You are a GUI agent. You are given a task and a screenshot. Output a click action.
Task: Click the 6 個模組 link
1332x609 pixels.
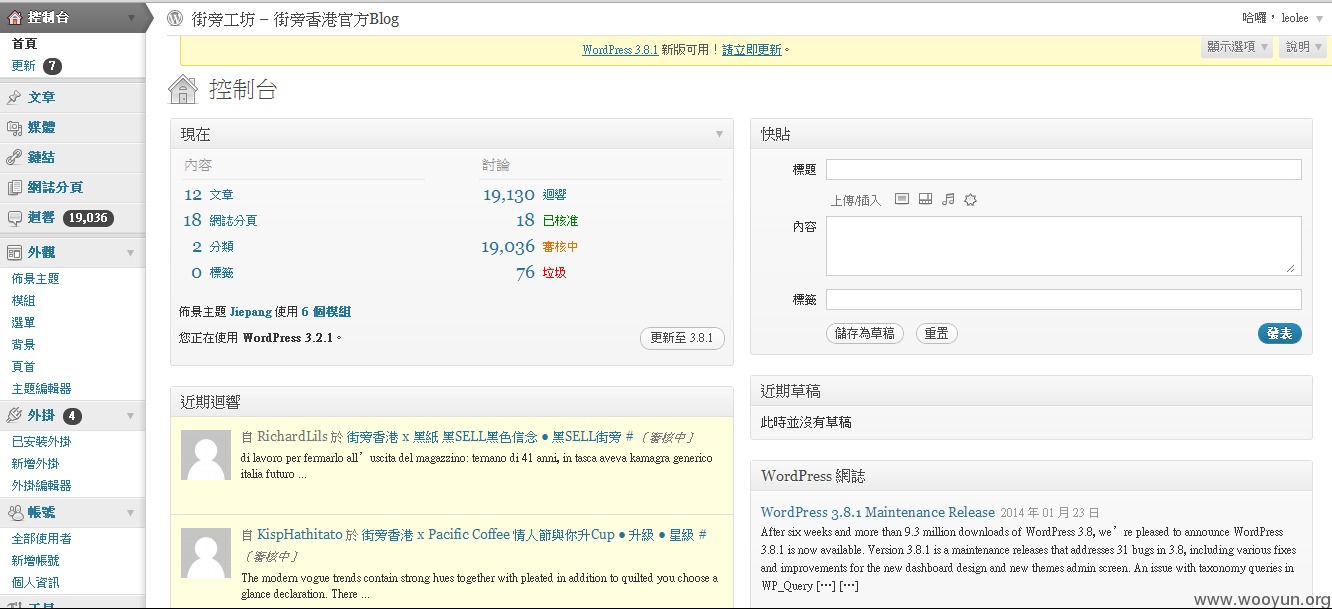tap(326, 312)
